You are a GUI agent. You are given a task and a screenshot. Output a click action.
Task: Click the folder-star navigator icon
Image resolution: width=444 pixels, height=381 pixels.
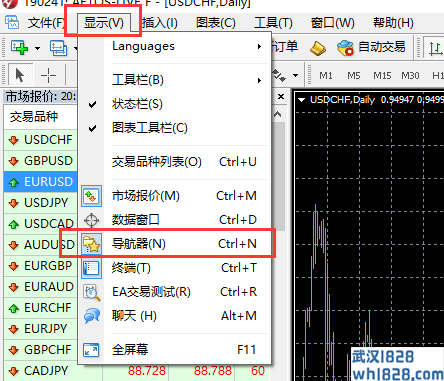tap(91, 244)
